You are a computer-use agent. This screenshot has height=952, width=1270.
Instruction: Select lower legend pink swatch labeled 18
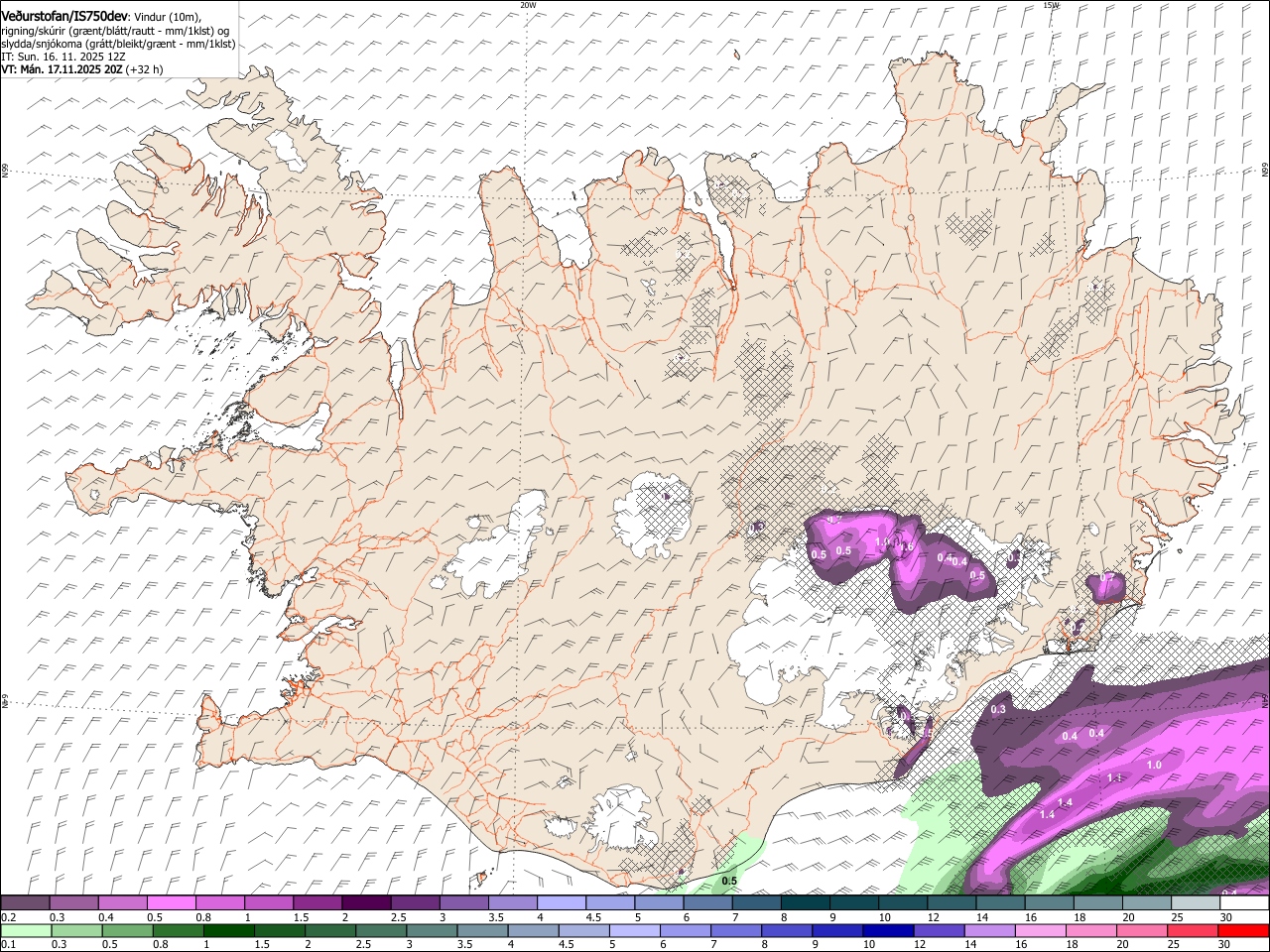[x=1091, y=930]
